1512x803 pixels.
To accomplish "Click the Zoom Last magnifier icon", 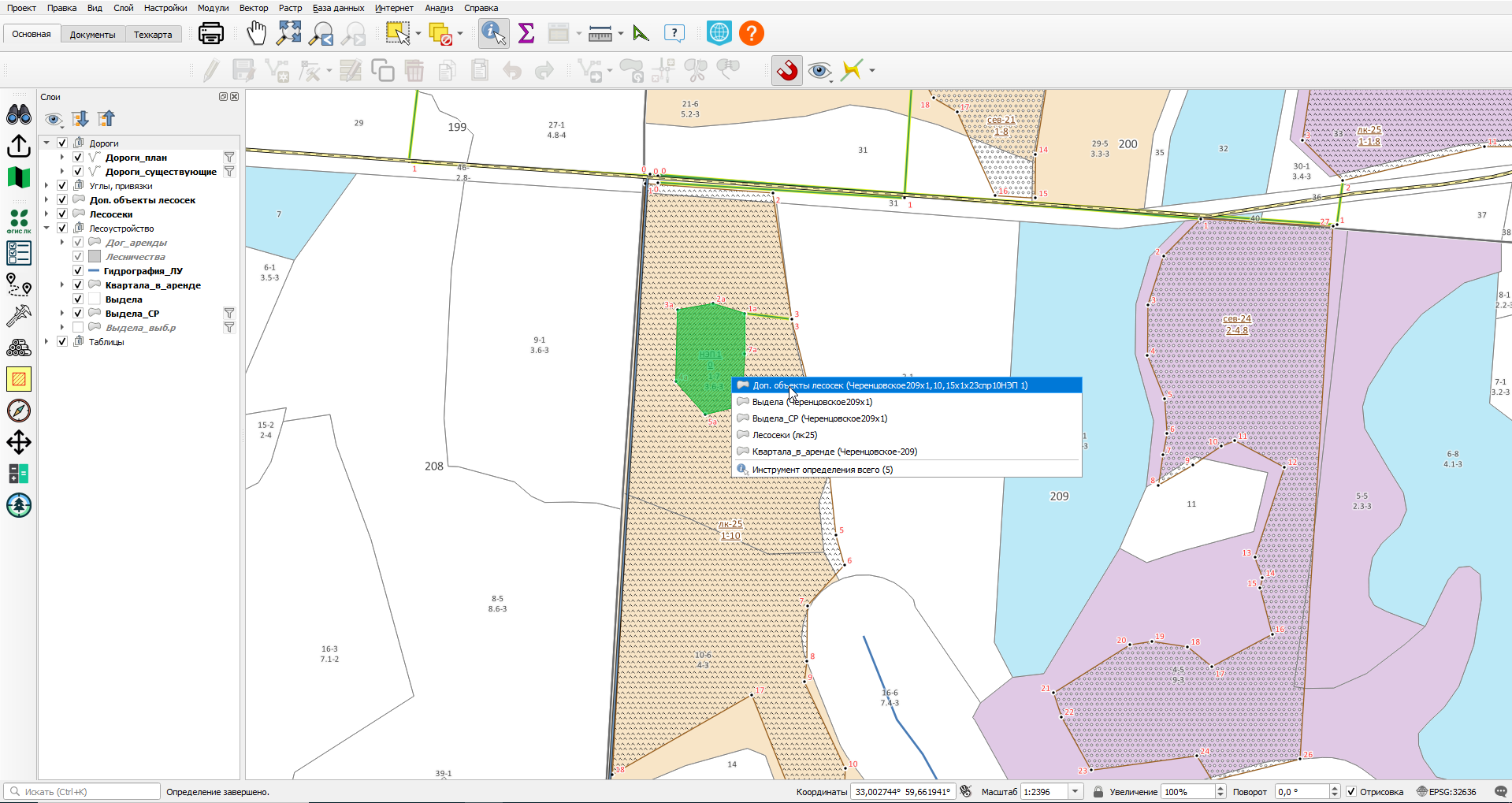I will coord(321,33).
